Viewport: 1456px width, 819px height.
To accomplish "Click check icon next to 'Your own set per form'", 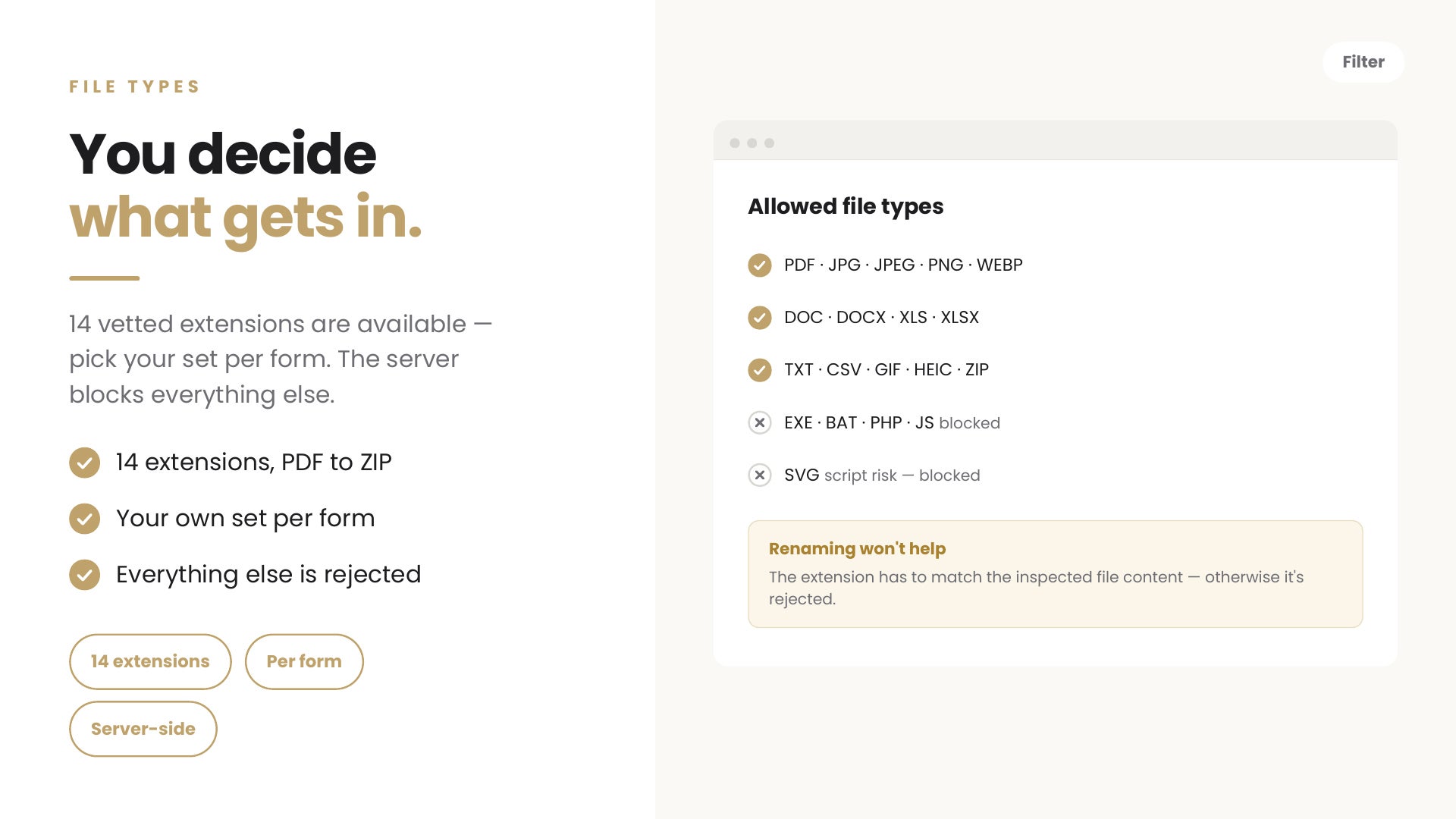I will tap(84, 519).
